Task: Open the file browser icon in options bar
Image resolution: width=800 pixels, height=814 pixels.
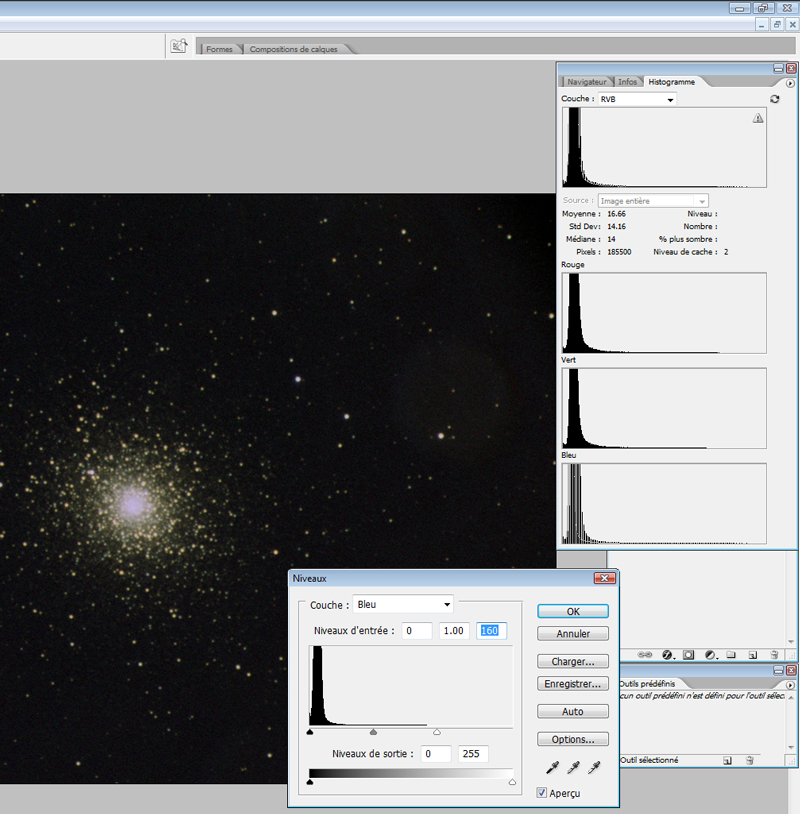Action: [x=179, y=46]
